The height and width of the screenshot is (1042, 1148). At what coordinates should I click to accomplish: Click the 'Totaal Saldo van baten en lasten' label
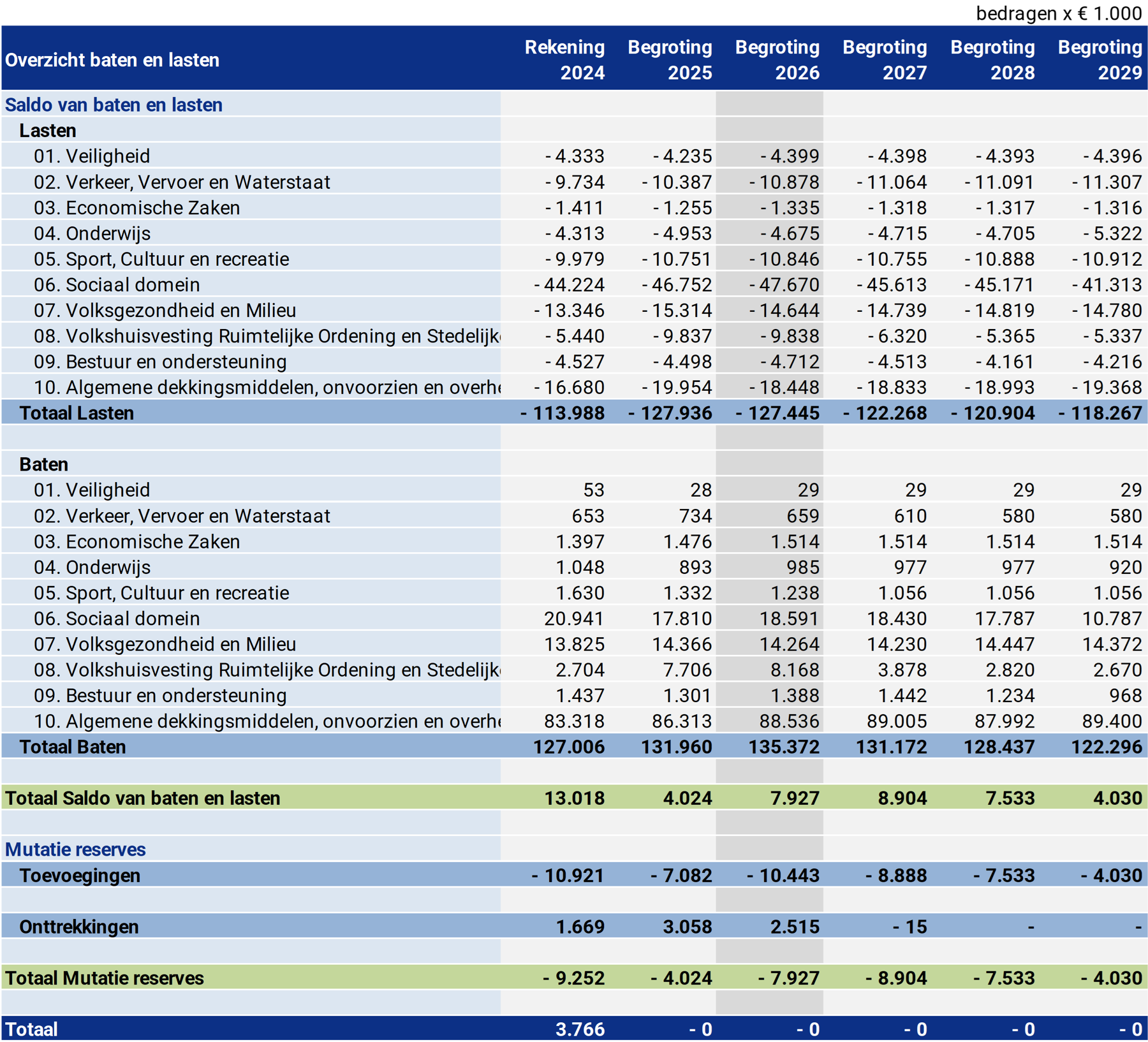tap(143, 798)
